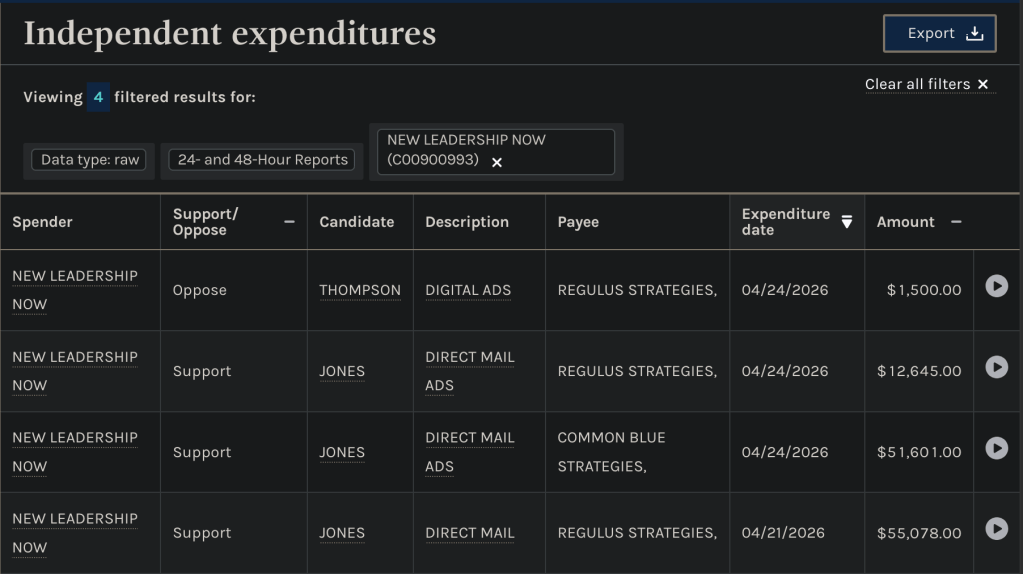Click the Data type: raw filter tag
1023x574 pixels.
90,160
